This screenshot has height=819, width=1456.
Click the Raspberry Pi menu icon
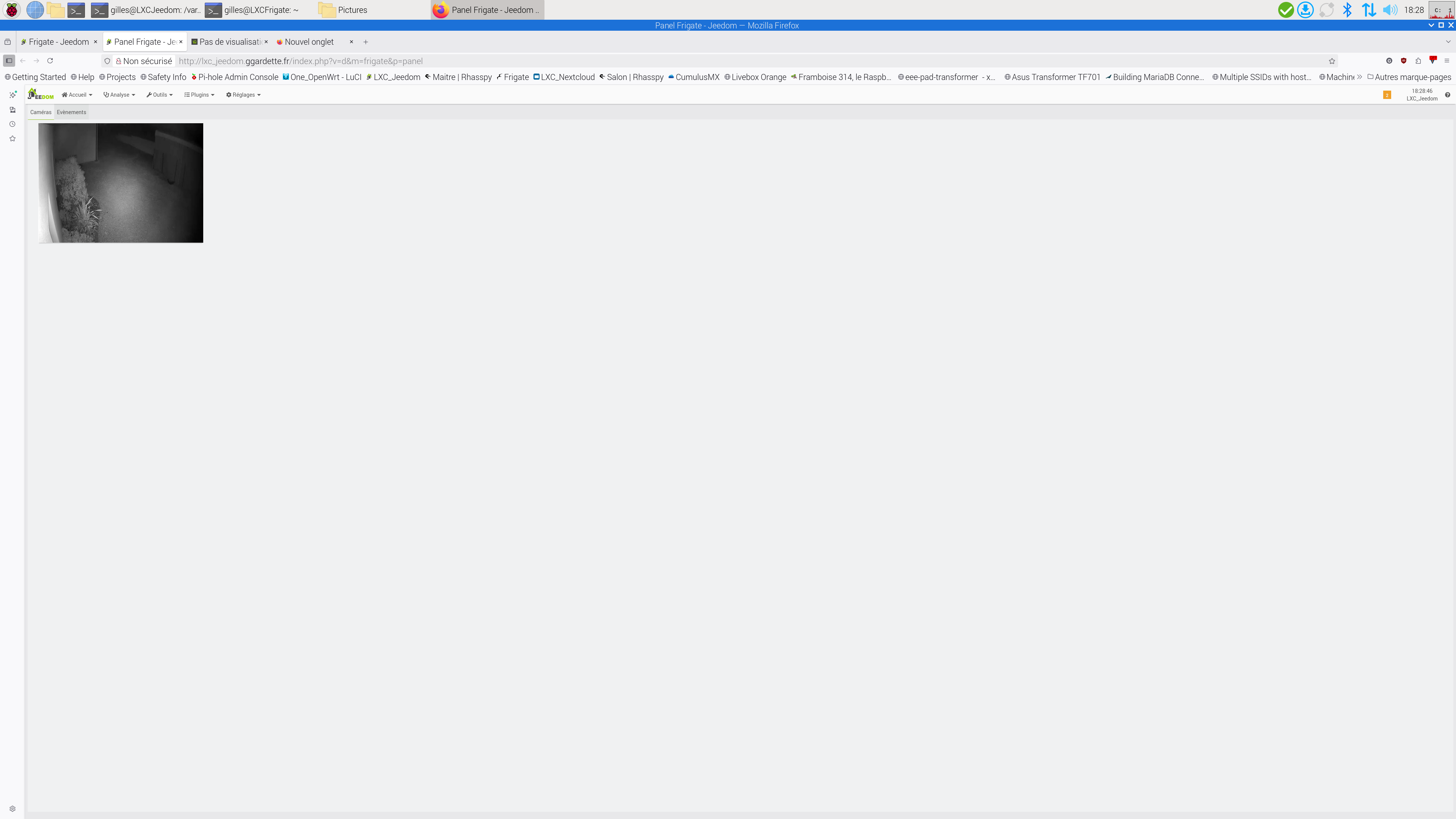tap(11, 10)
